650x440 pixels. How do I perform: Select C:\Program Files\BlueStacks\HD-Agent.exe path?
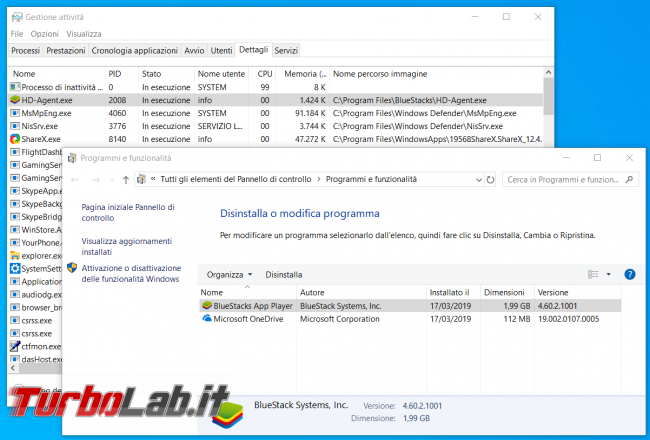click(x=410, y=100)
